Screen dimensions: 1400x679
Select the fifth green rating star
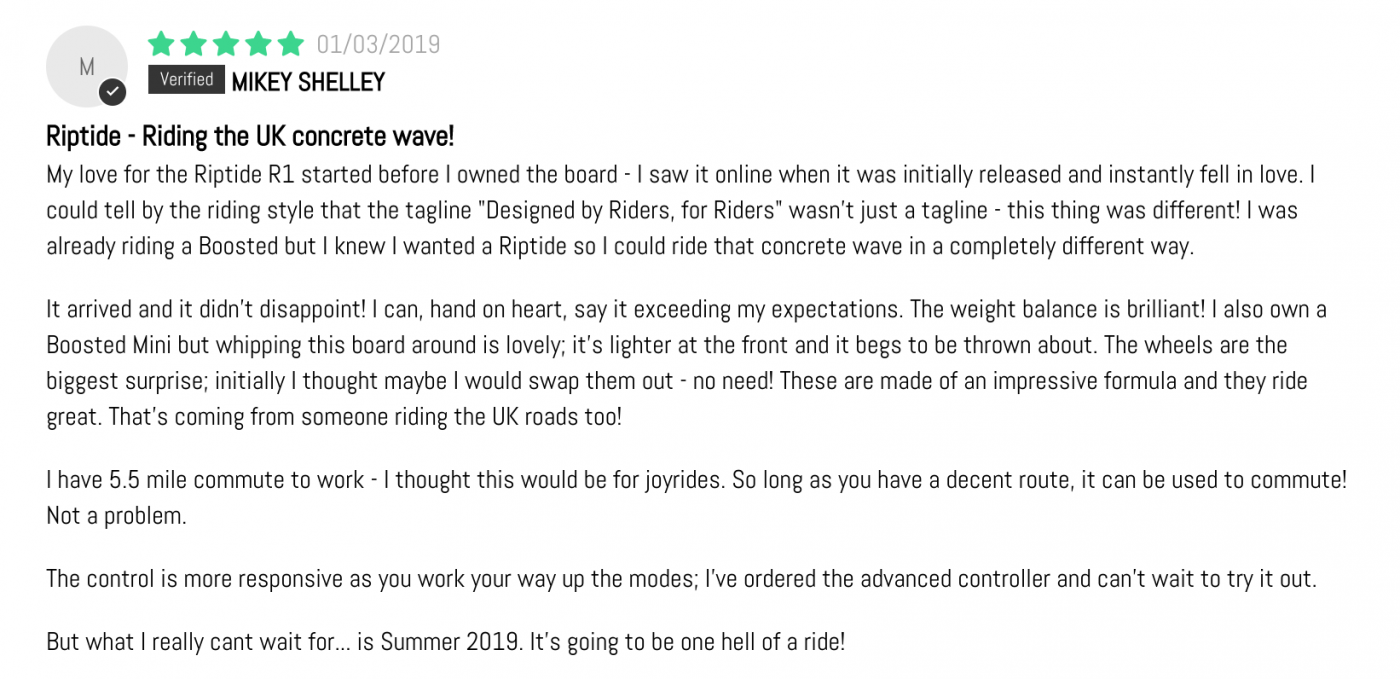pos(291,44)
